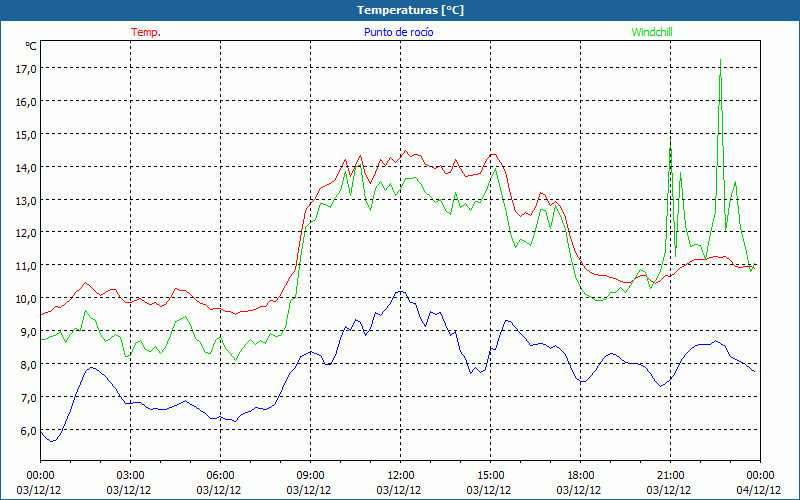Viewport: 800px width, 500px height.
Task: Click the 10,0 y-axis value
Action: pyautogui.click(x=26, y=298)
